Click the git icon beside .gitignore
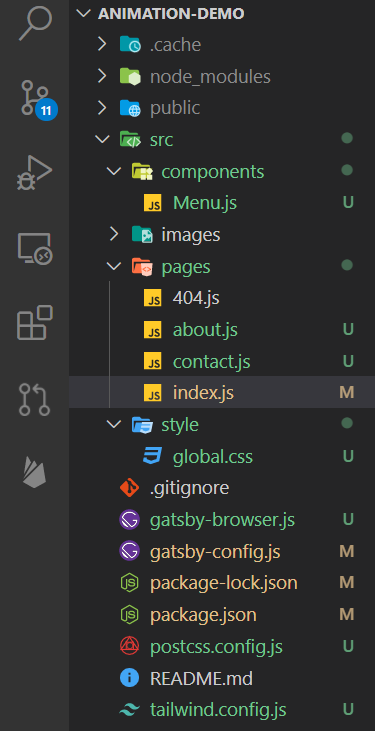Image resolution: width=375 pixels, height=731 pixels. tap(130, 488)
